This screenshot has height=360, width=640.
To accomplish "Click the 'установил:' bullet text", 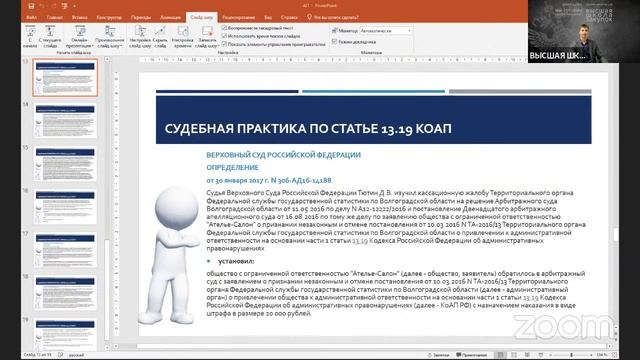I will pyautogui.click(x=236, y=261).
